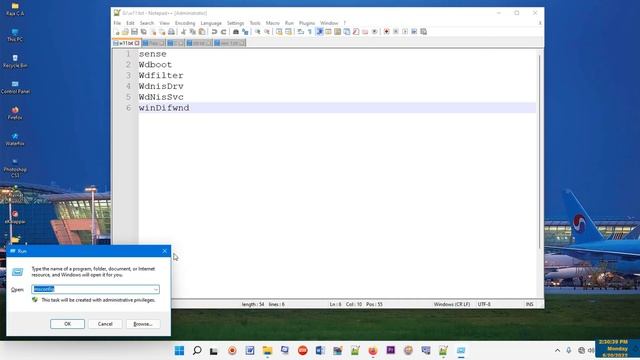Viewport: 640px width, 360px height.
Task: Save the current file in Notepad++
Action: [134, 32]
